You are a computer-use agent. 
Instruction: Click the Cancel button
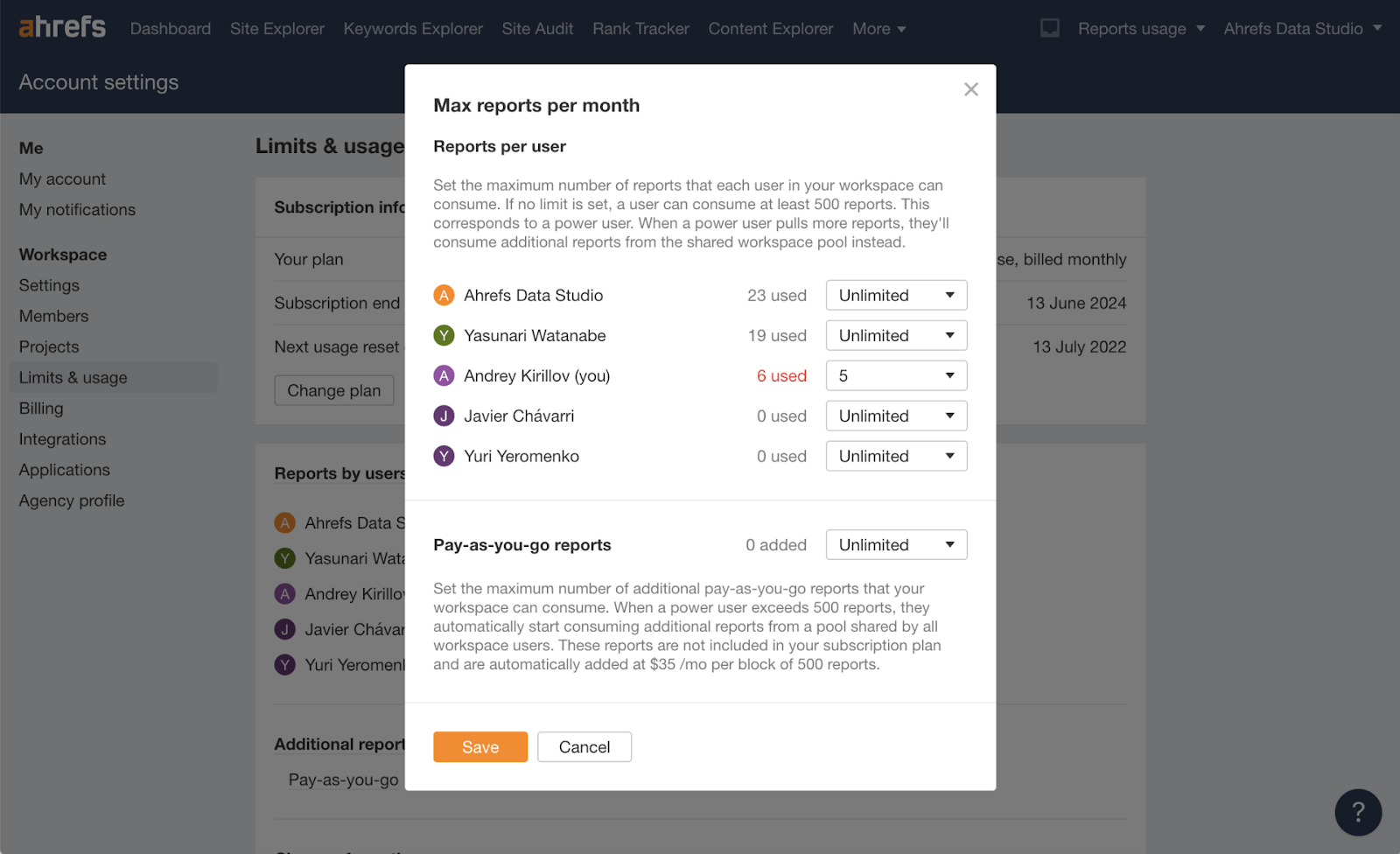[x=584, y=746]
